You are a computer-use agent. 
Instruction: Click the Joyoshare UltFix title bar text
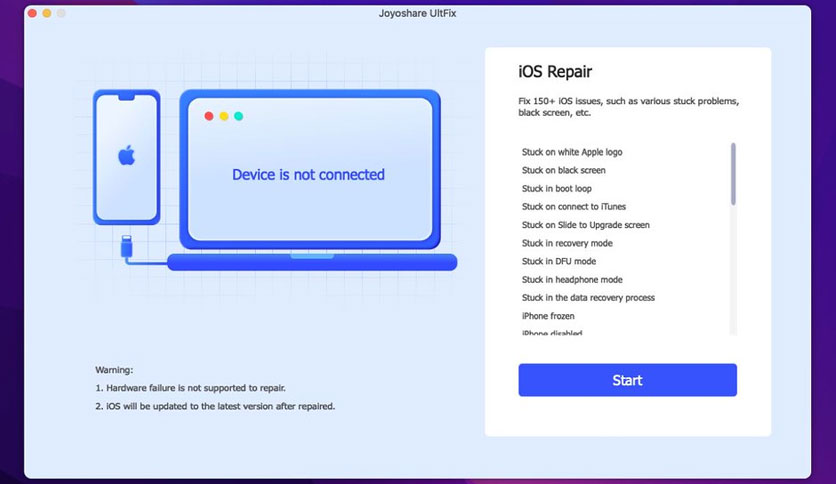(417, 13)
